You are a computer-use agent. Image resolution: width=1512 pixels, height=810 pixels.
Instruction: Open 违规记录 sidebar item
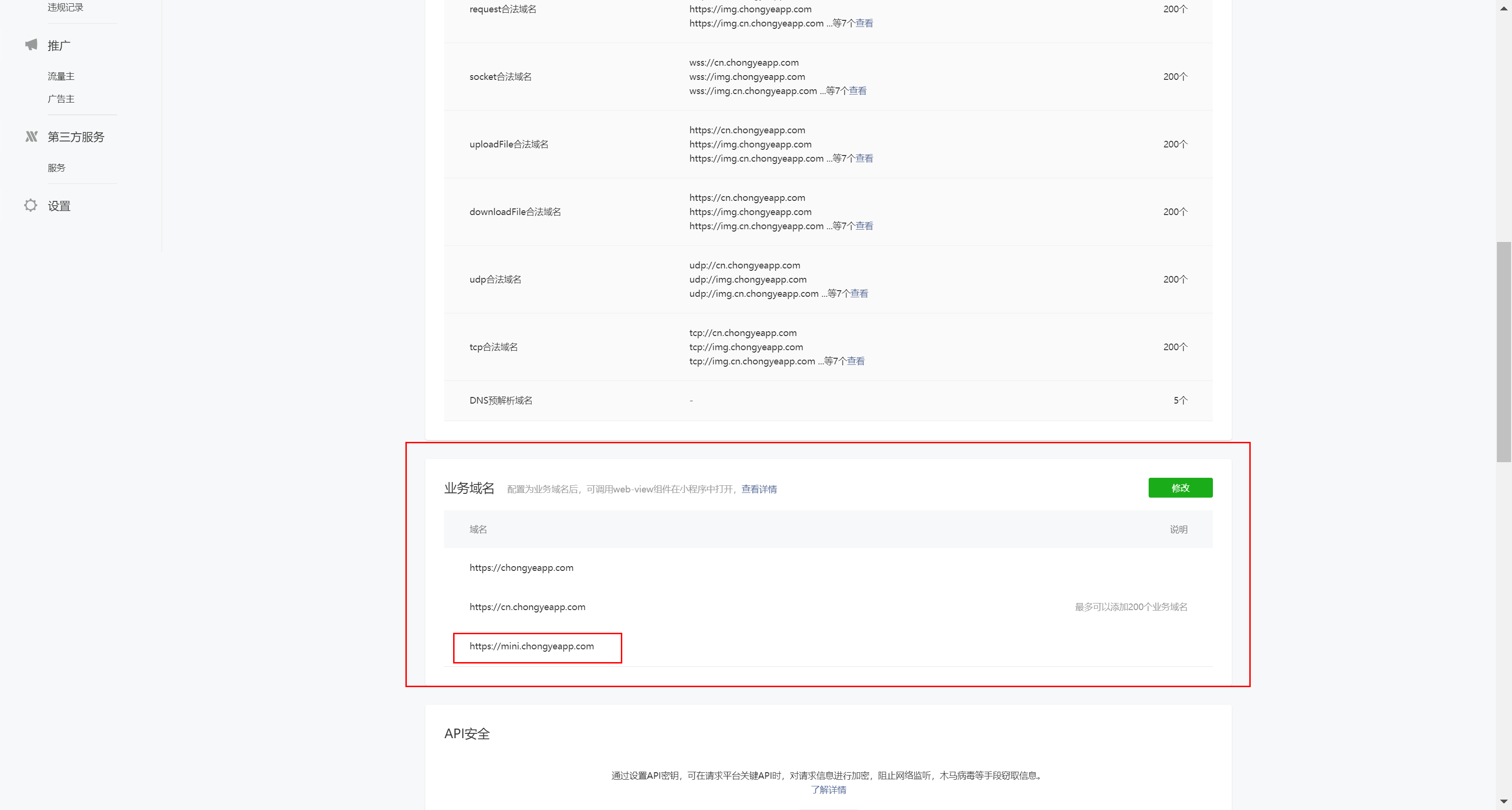coord(65,8)
